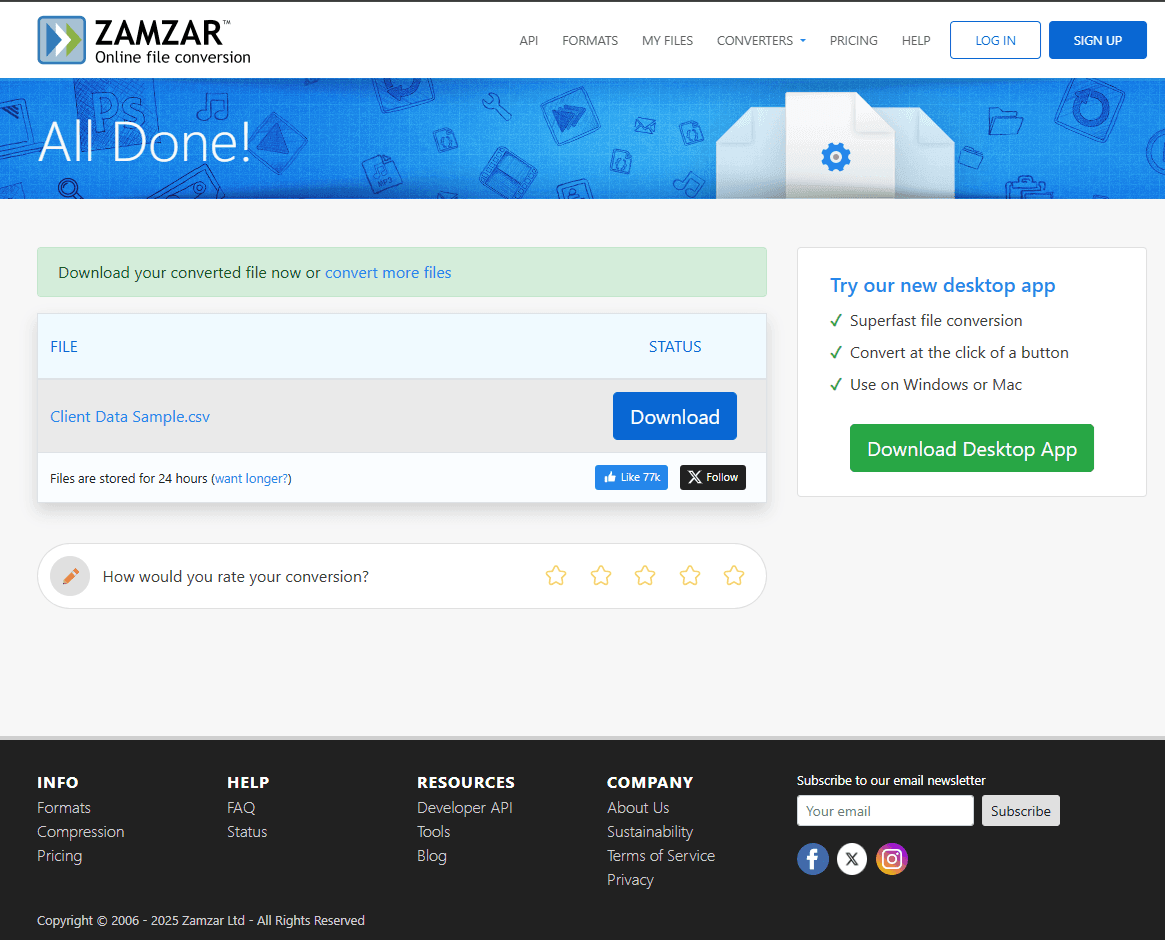
Task: Focus the Your email input field
Action: [x=885, y=811]
